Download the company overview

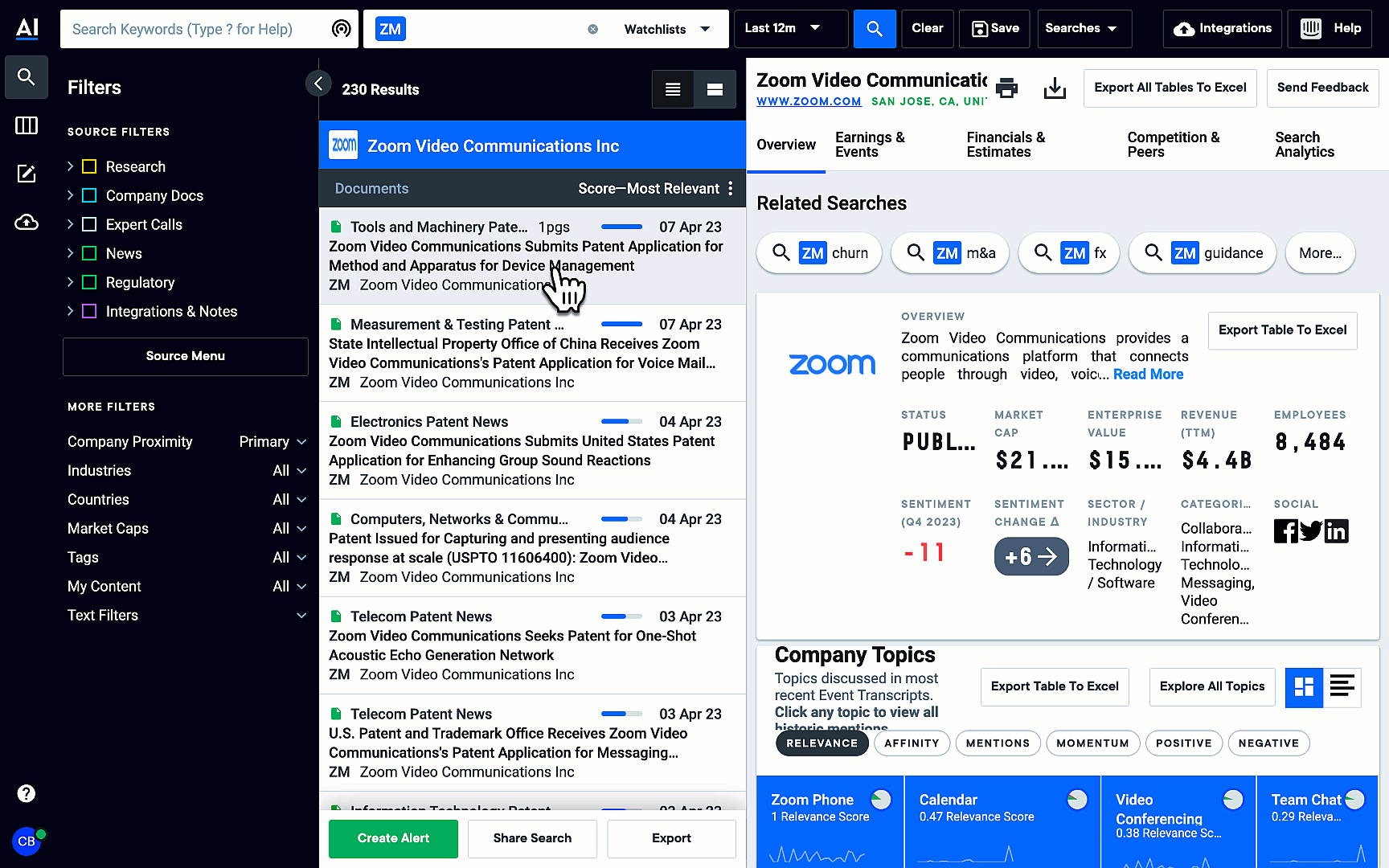pos(1055,88)
